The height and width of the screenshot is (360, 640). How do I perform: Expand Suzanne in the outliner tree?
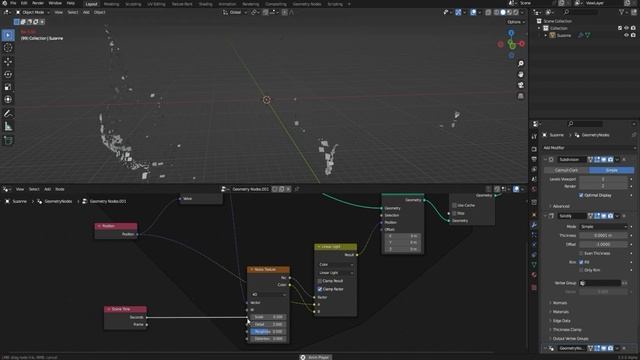click(545, 36)
